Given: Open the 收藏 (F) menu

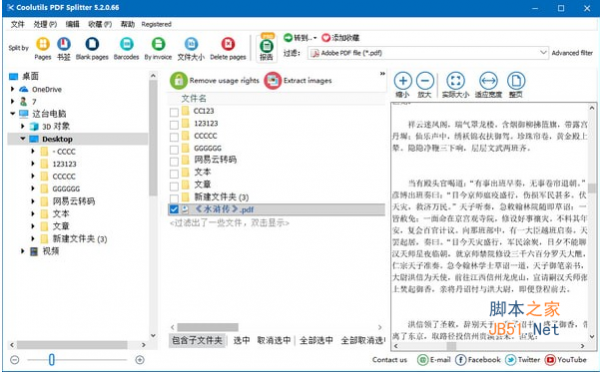Looking at the screenshot, I should (x=100, y=24).
